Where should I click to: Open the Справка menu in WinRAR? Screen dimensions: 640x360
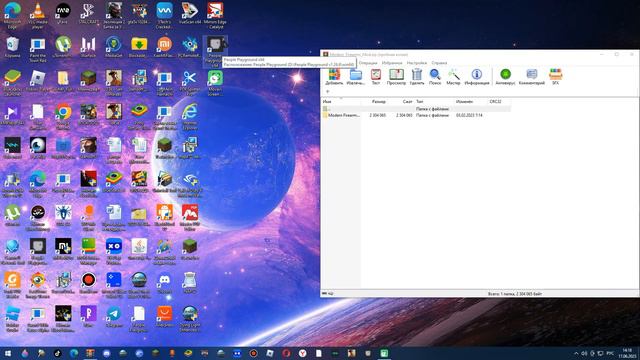tap(439, 63)
